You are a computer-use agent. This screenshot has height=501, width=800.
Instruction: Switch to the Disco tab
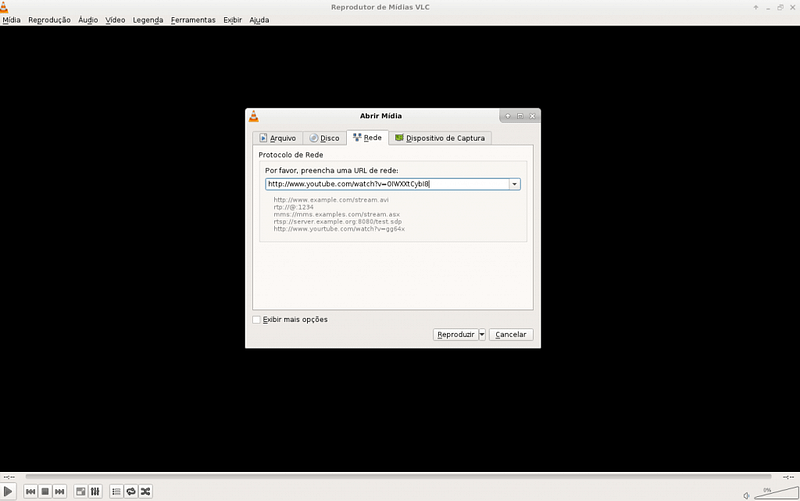(324, 138)
